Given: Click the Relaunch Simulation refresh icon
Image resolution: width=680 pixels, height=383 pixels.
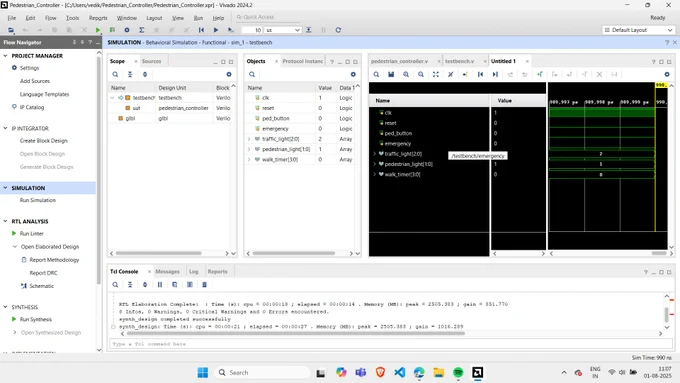Looking at the screenshot, I should pos(338,30).
